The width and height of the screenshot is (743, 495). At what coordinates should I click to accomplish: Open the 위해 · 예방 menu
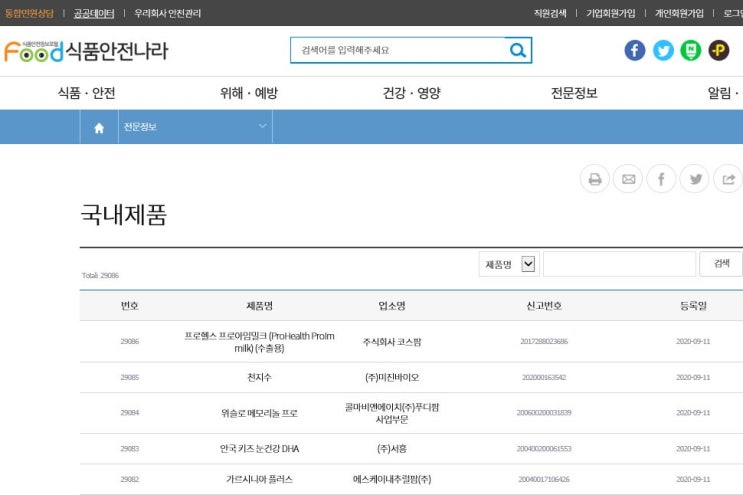[x=249, y=93]
